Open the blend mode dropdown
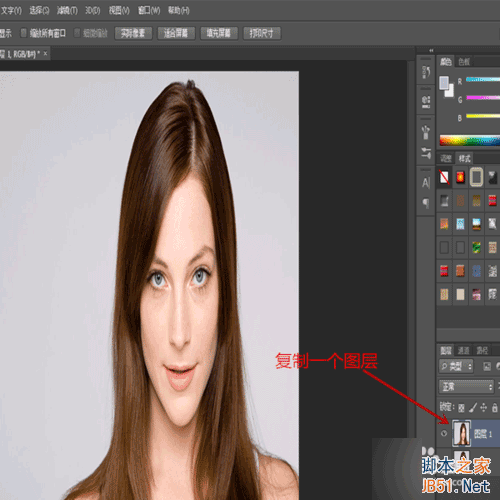Image resolution: width=500 pixels, height=500 pixels. [x=466, y=387]
